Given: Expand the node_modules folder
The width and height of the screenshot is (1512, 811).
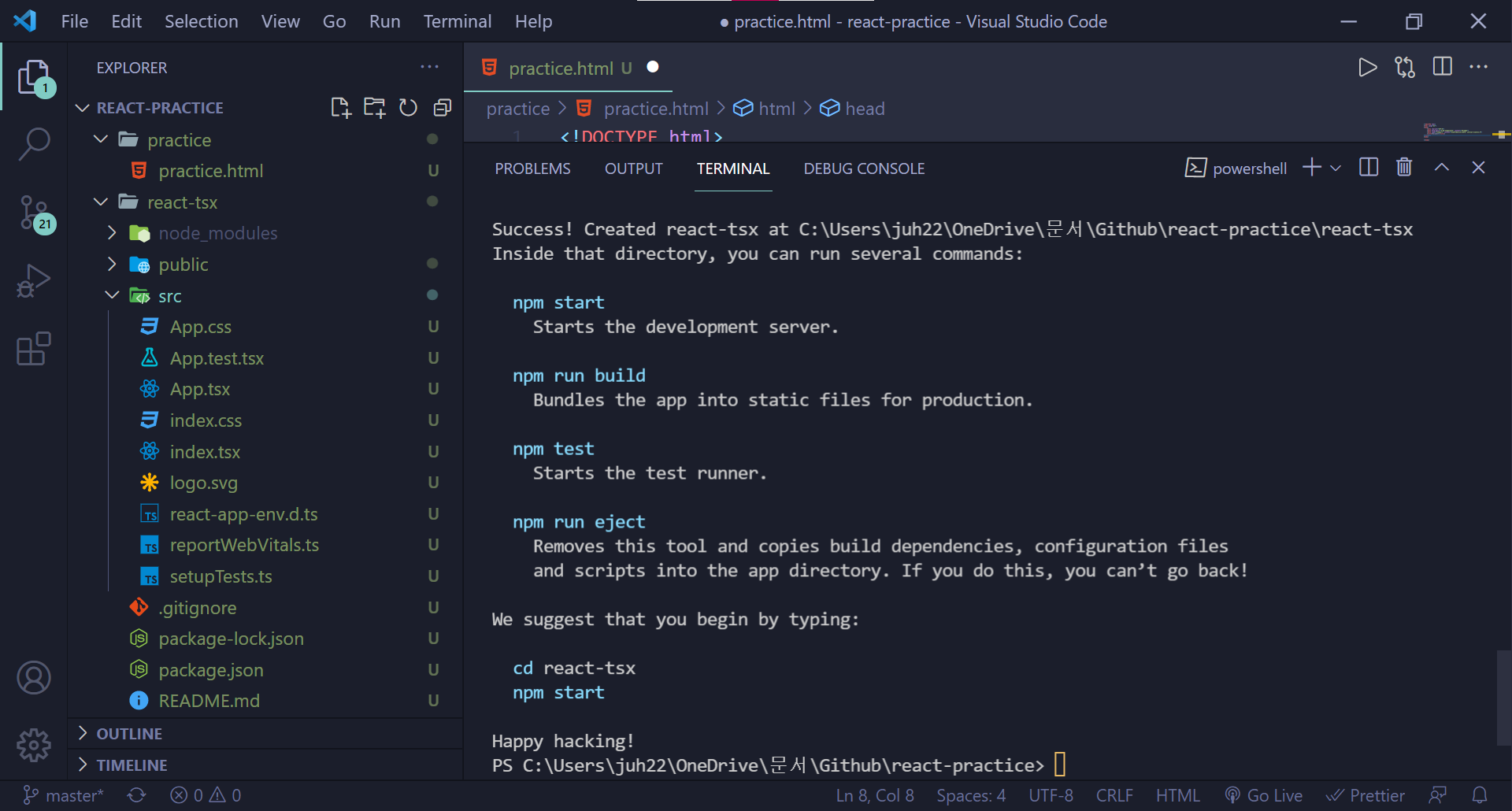Looking at the screenshot, I should pyautogui.click(x=111, y=233).
